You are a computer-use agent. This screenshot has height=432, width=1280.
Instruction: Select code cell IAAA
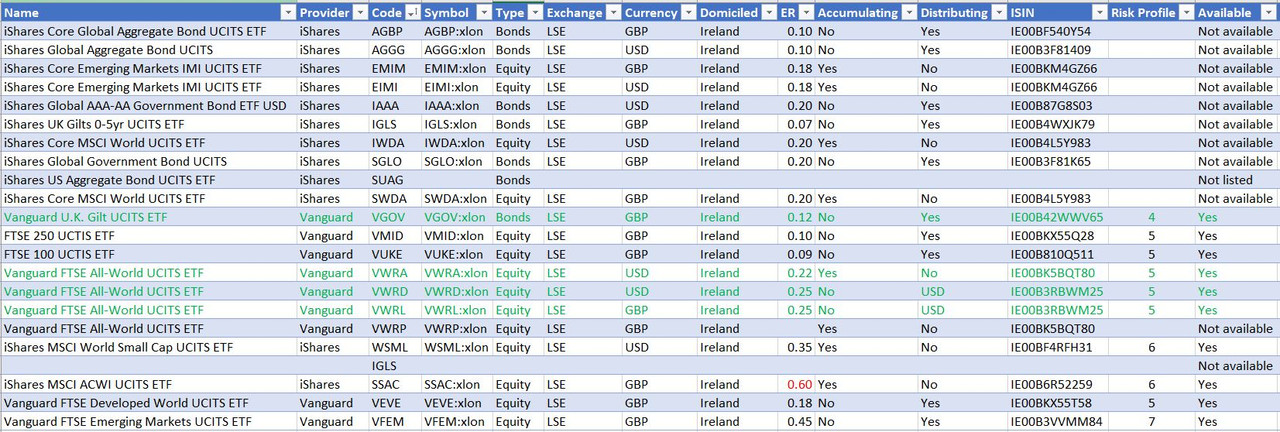[x=394, y=106]
